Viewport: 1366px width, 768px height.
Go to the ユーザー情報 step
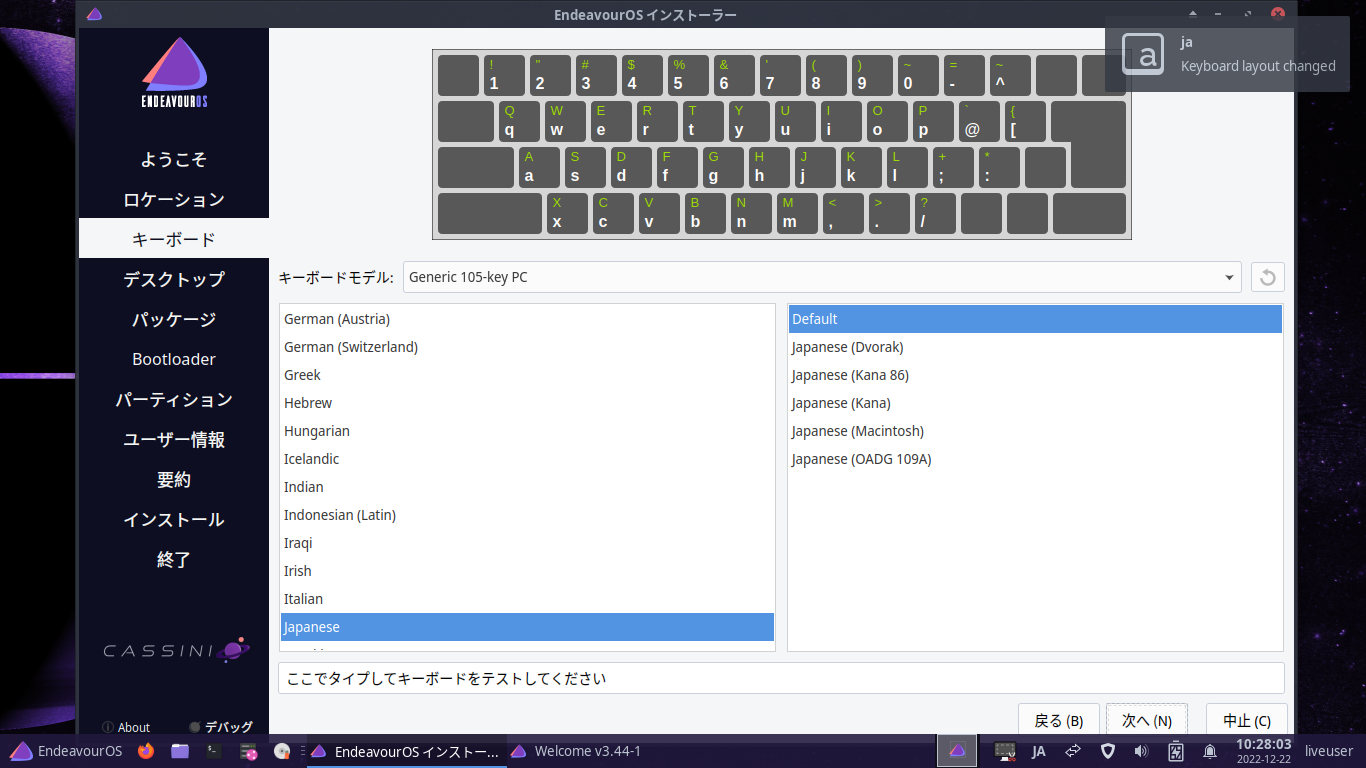pos(174,439)
